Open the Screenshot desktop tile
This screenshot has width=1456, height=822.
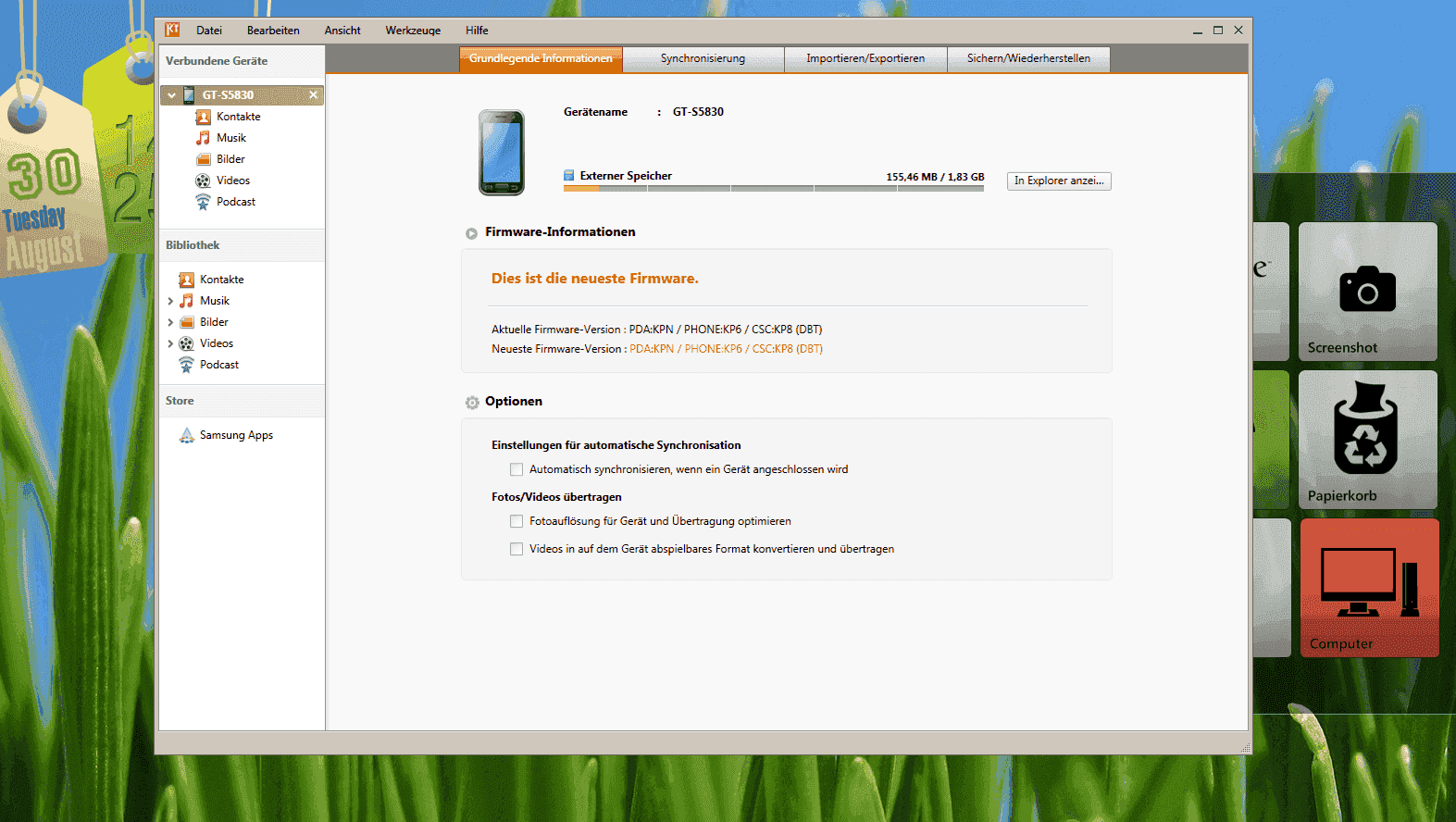pyautogui.click(x=1368, y=292)
